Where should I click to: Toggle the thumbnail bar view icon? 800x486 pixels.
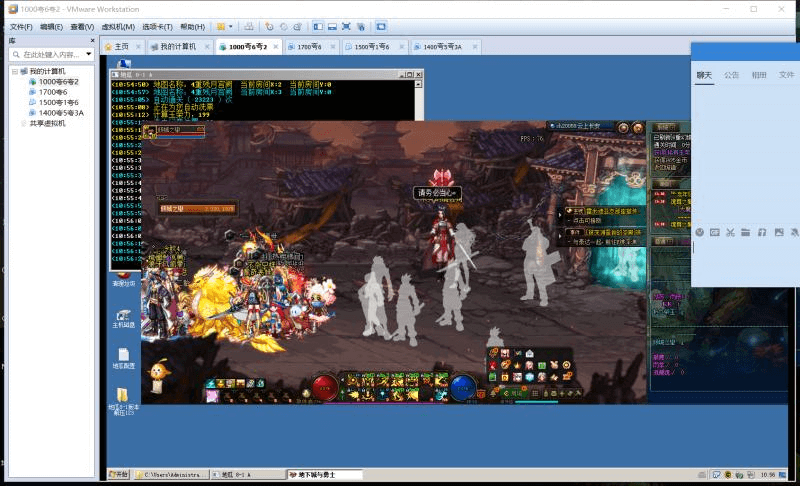(x=332, y=27)
